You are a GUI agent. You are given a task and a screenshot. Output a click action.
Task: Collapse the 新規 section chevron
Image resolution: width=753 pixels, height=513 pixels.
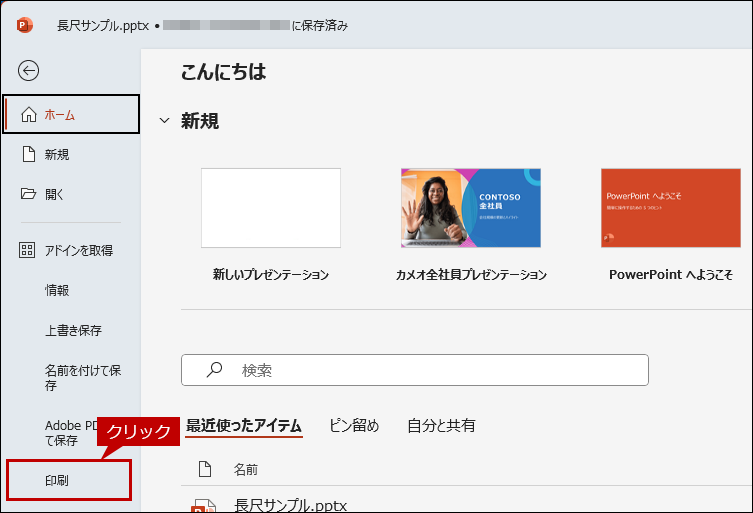tap(165, 121)
